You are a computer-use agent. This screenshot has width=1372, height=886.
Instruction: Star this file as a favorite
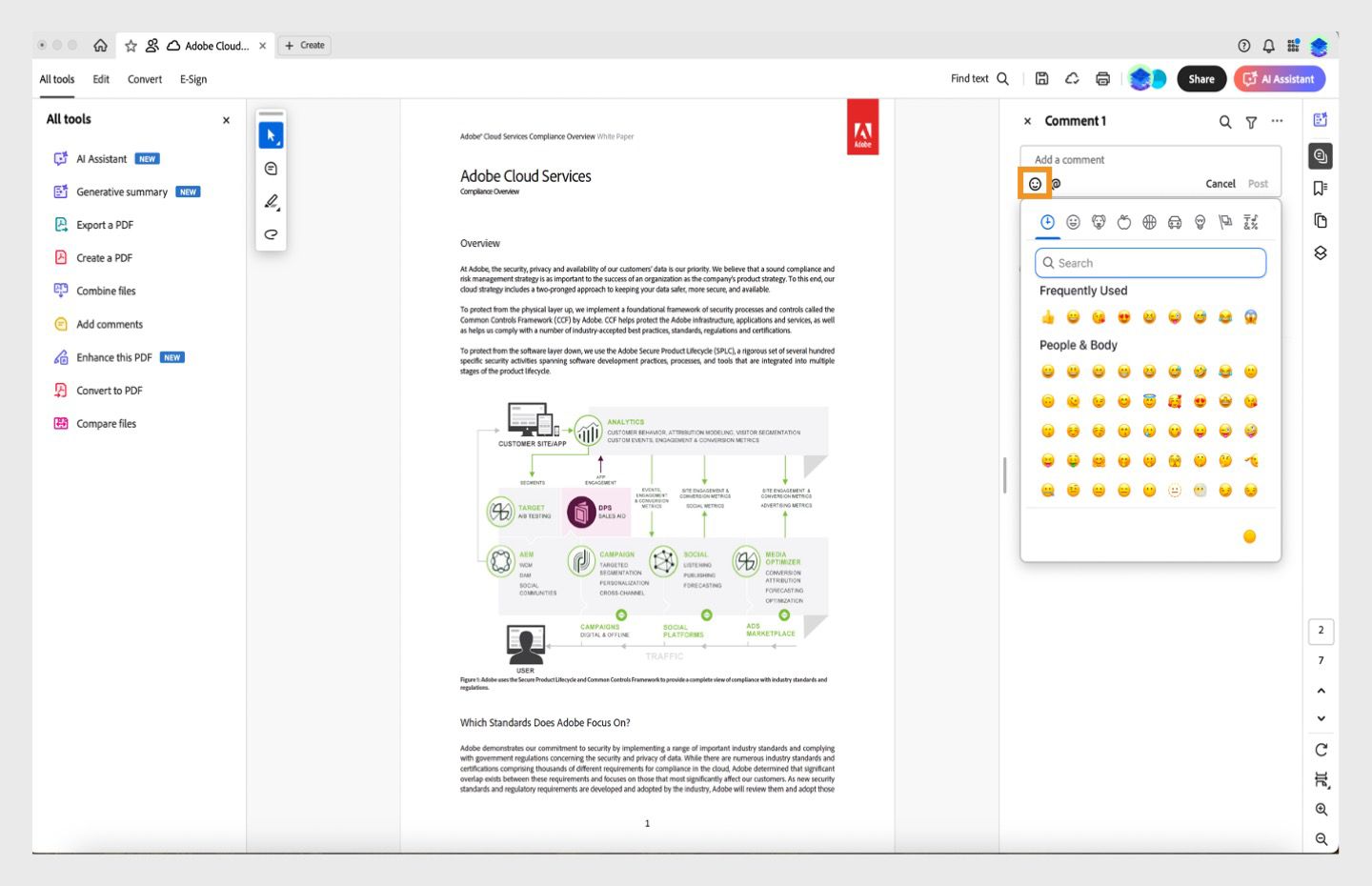coord(131,46)
